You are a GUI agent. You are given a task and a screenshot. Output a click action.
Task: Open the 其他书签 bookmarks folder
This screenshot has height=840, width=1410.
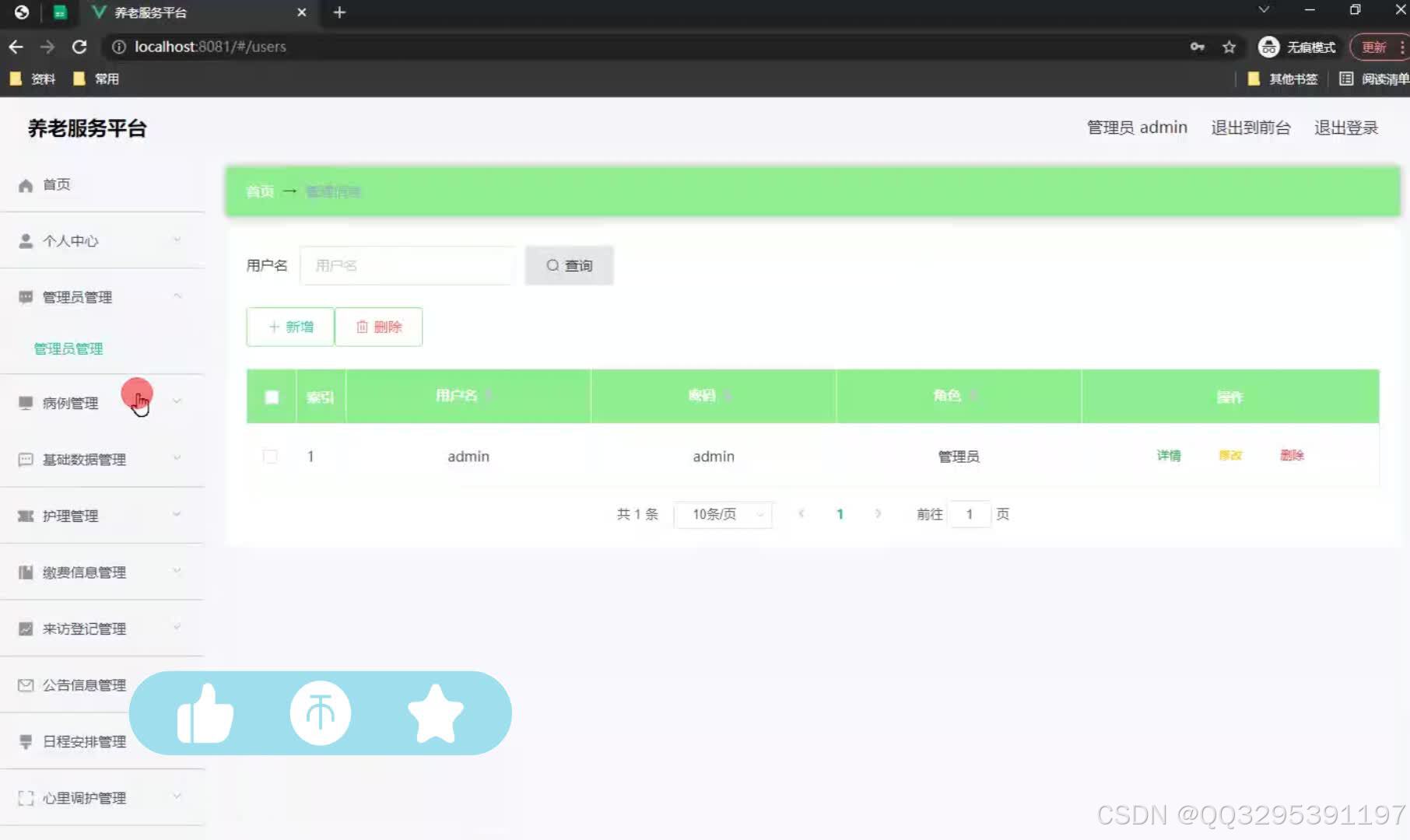[x=1282, y=79]
